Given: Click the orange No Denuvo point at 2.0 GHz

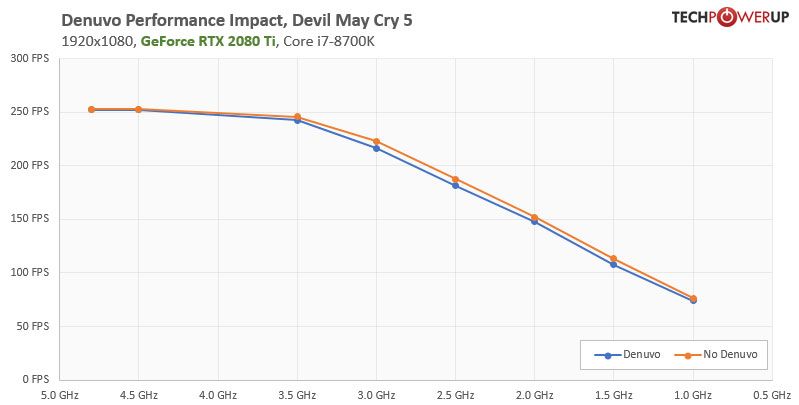Looking at the screenshot, I should click(534, 217).
